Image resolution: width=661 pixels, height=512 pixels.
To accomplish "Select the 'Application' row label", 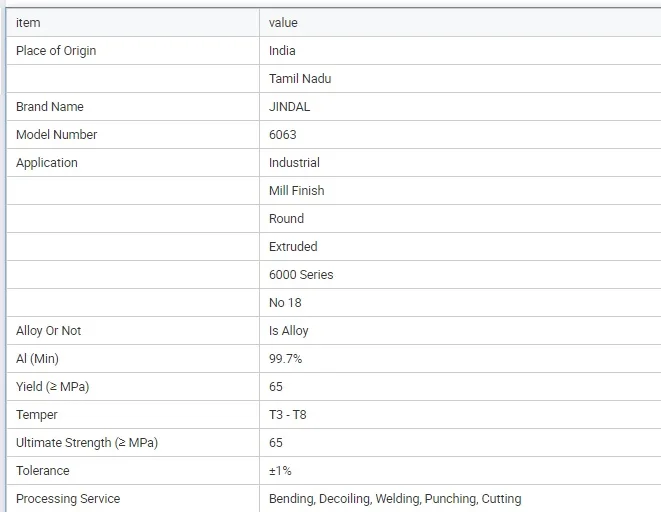I will click(47, 162).
